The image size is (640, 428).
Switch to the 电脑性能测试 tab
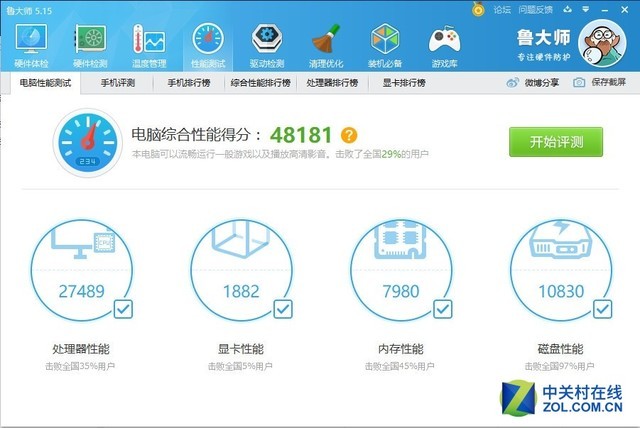(45, 83)
